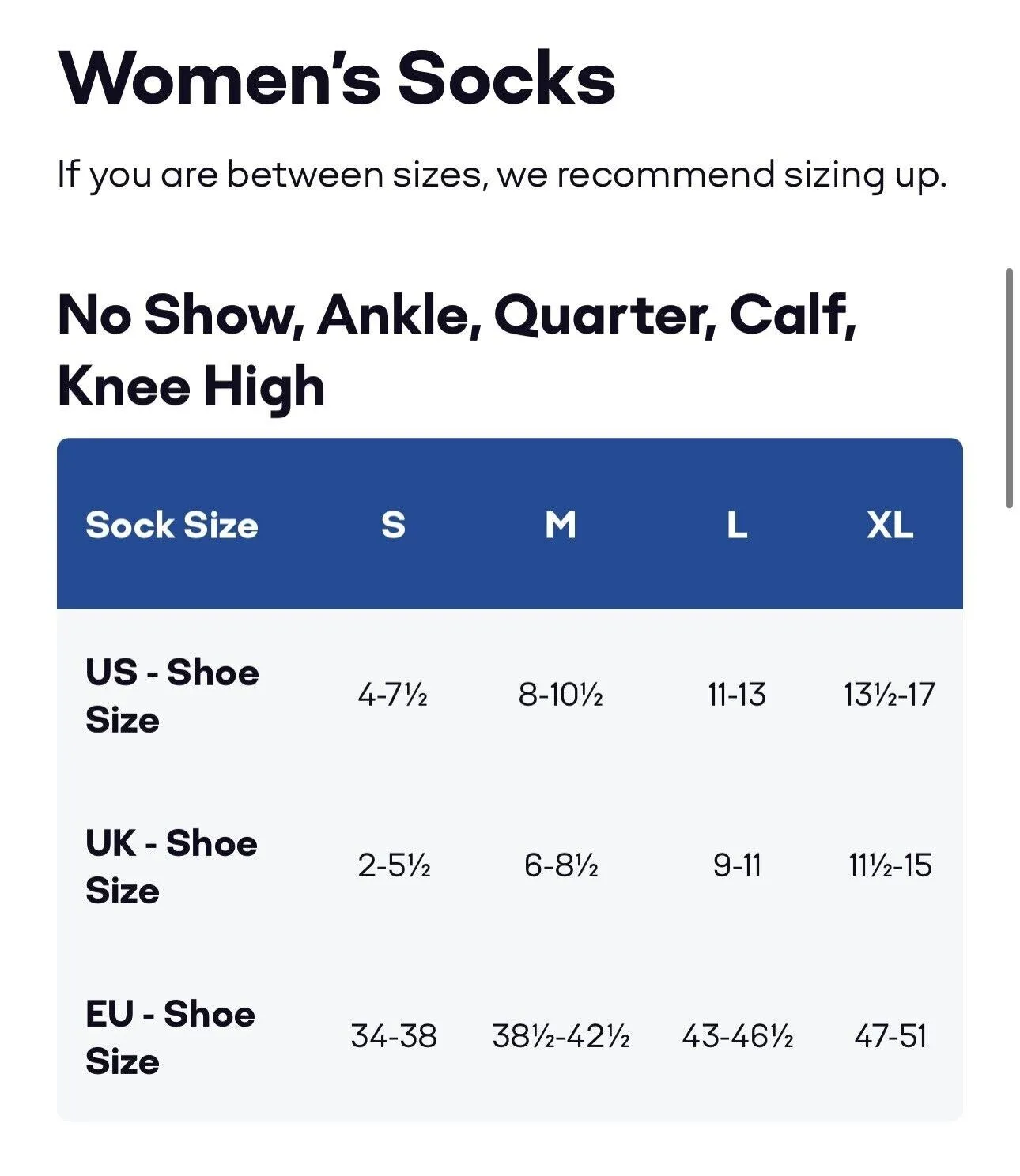This screenshot has height=1176, width=1020.
Task: Click the vertical scrollbar on the right
Action: (x=1009, y=388)
